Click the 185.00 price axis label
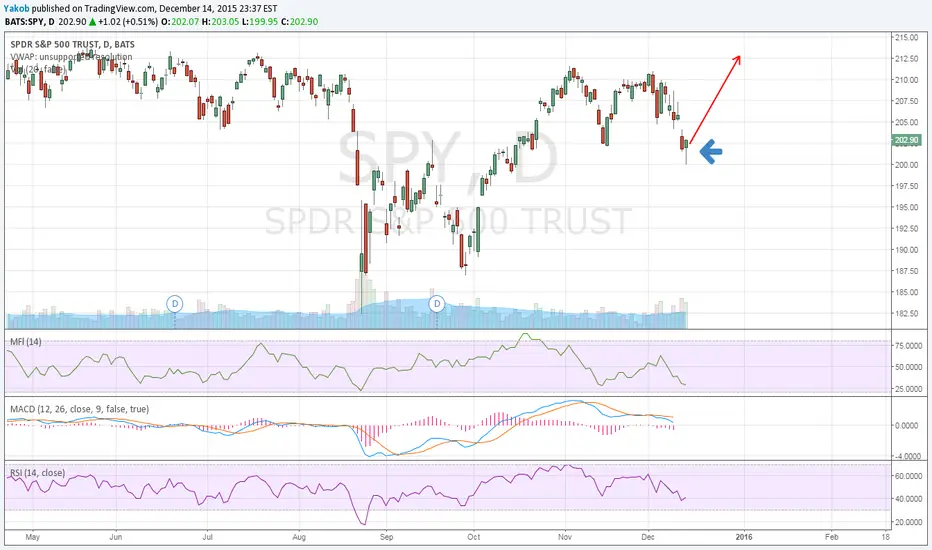 [x=907, y=292]
